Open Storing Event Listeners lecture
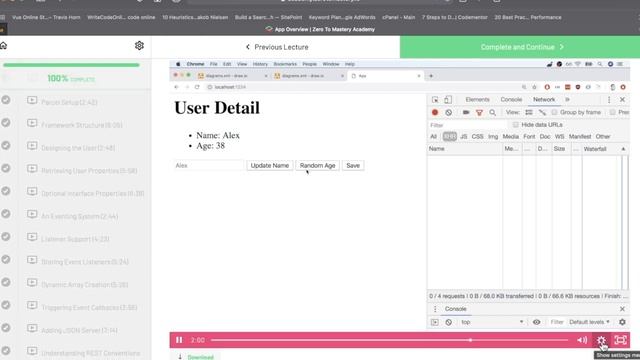 [x=85, y=262]
